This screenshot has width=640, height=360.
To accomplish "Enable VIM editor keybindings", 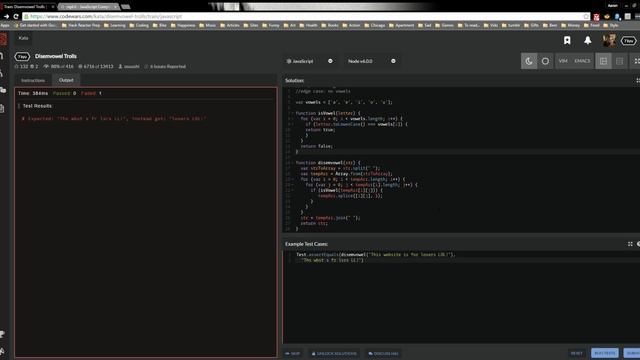I will point(563,61).
